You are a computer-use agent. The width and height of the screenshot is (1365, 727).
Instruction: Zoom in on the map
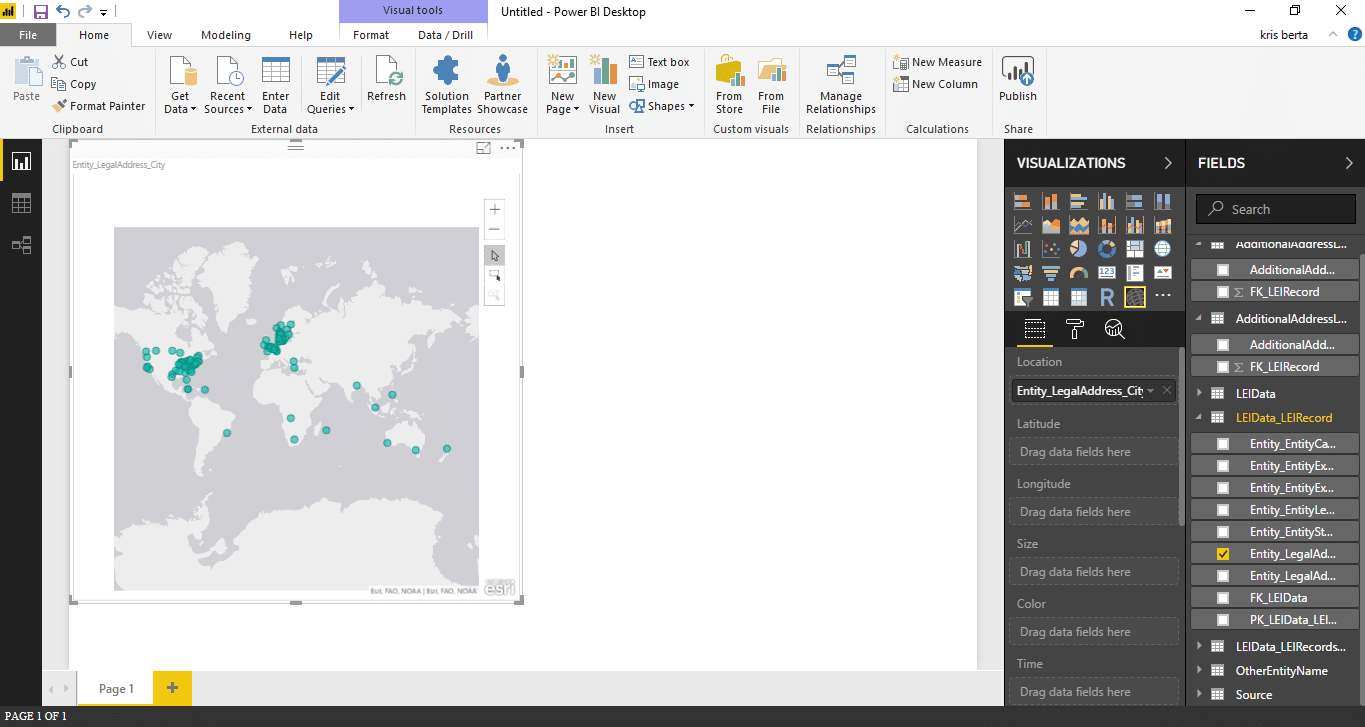point(494,209)
